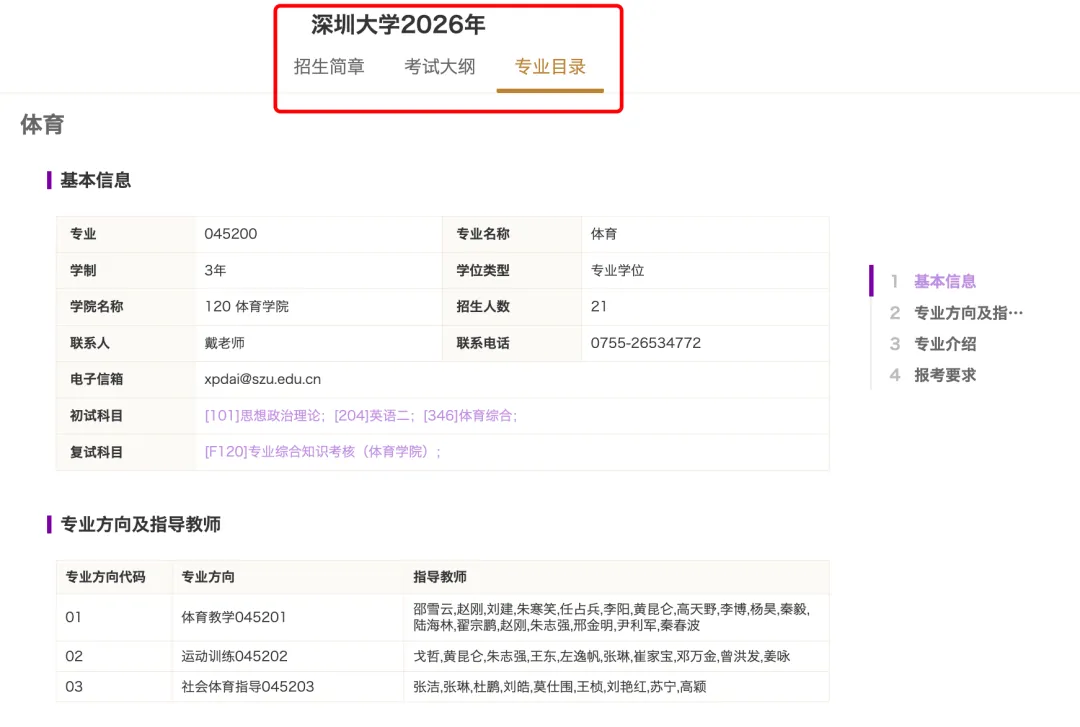Viewport: 1080px width, 727px height.
Task: Click the 指导教师 column header
Action: click(x=440, y=577)
